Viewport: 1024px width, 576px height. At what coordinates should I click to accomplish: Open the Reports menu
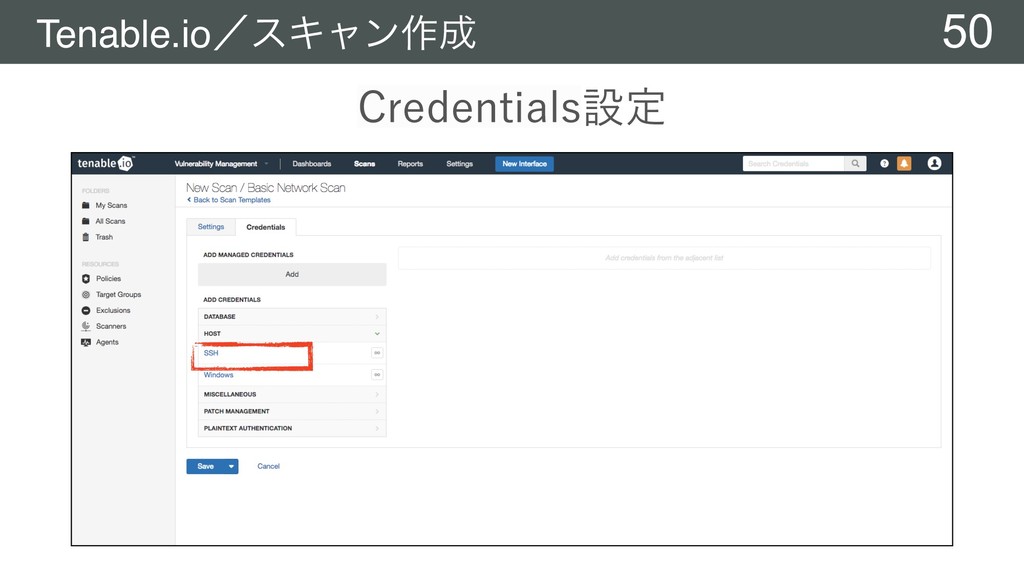[410, 164]
